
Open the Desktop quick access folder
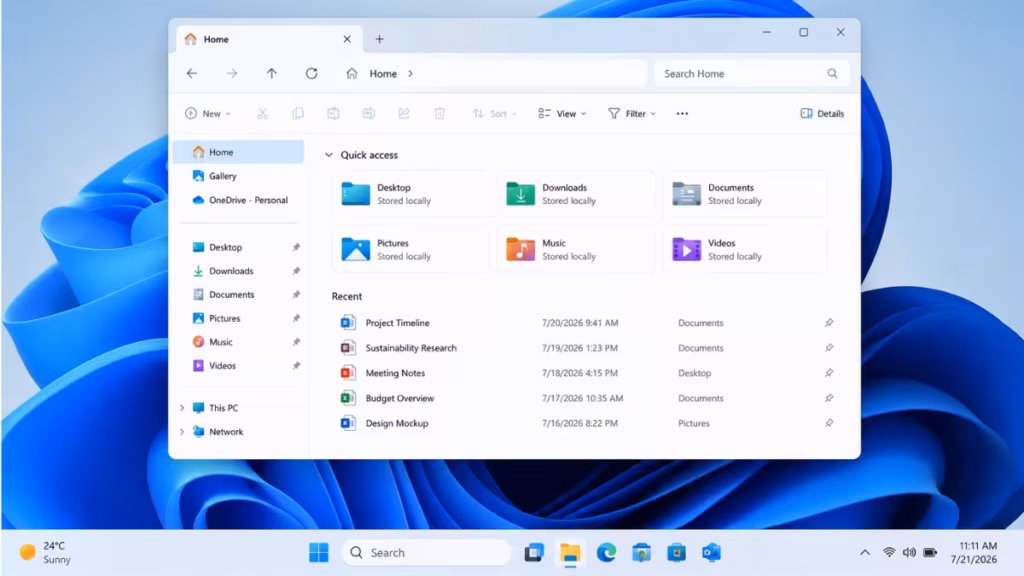(x=410, y=194)
